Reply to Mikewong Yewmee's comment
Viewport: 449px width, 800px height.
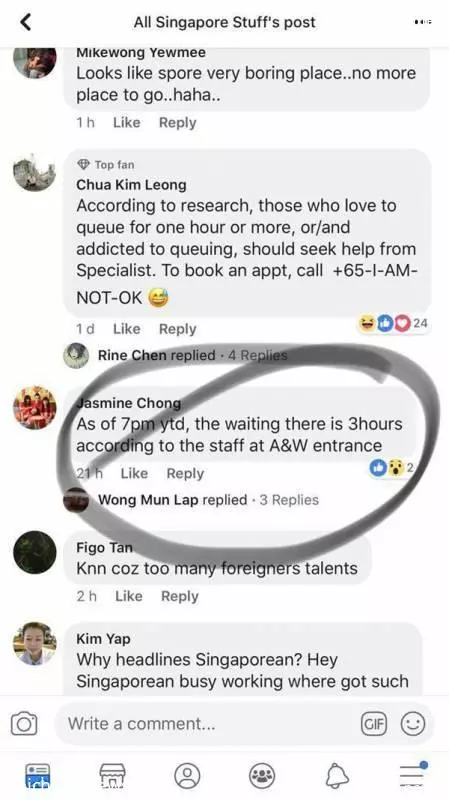point(178,122)
